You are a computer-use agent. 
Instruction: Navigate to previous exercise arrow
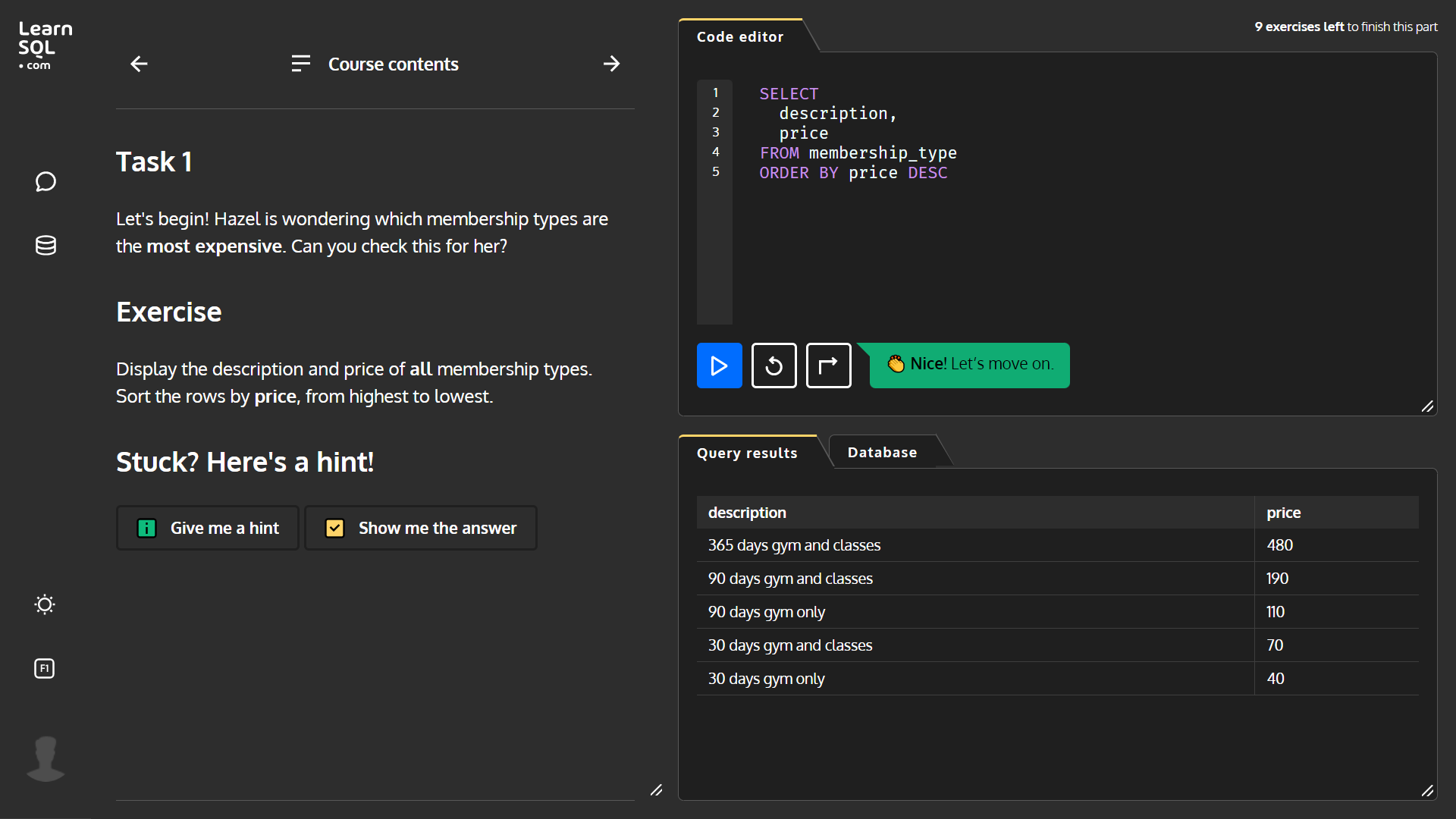point(139,63)
